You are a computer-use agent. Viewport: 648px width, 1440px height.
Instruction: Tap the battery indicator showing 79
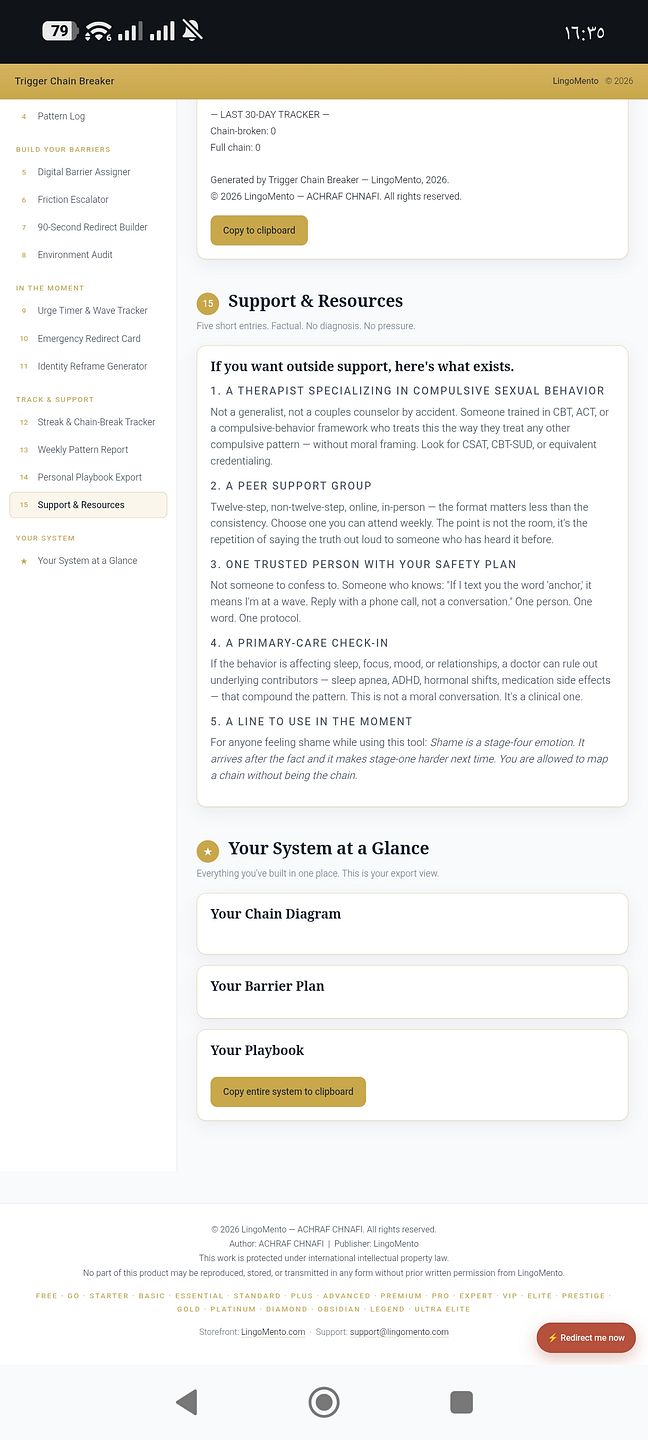[x=60, y=31]
